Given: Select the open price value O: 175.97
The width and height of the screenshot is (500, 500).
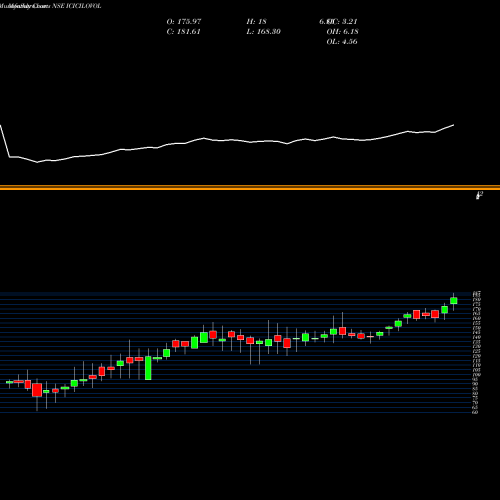Looking at the screenshot, I should (184, 21).
